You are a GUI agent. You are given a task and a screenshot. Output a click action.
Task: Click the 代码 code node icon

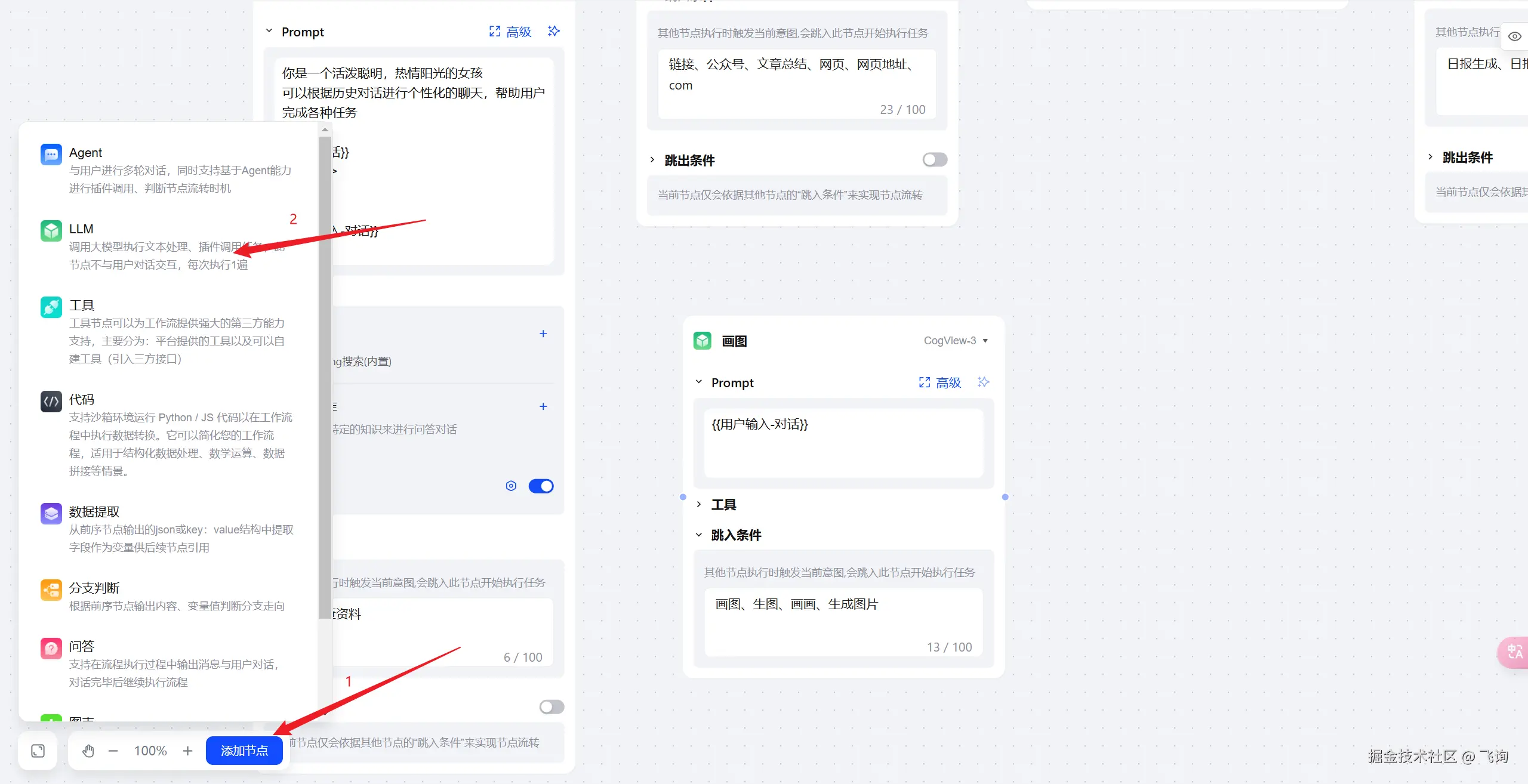click(51, 402)
